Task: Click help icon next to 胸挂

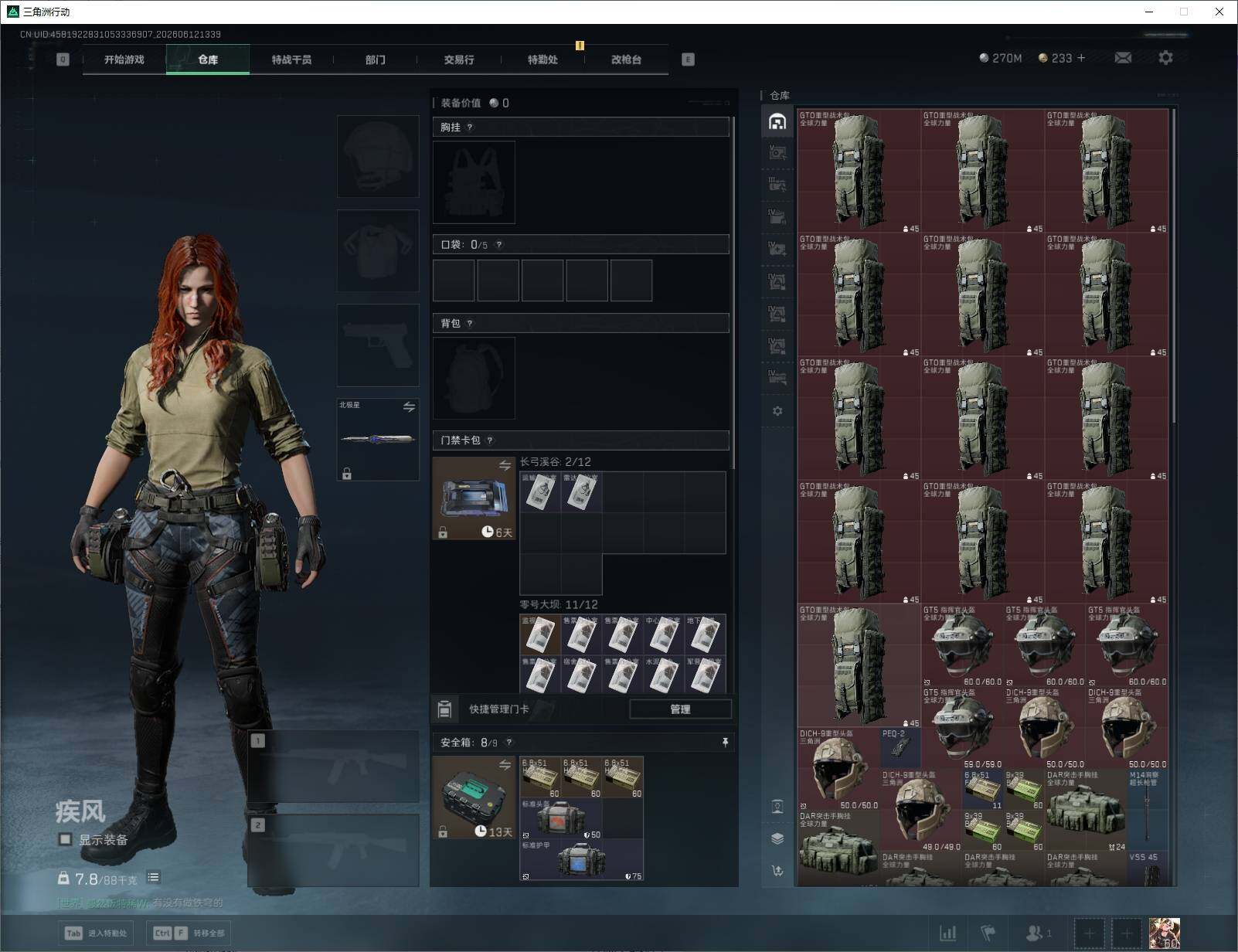Action: [x=470, y=127]
